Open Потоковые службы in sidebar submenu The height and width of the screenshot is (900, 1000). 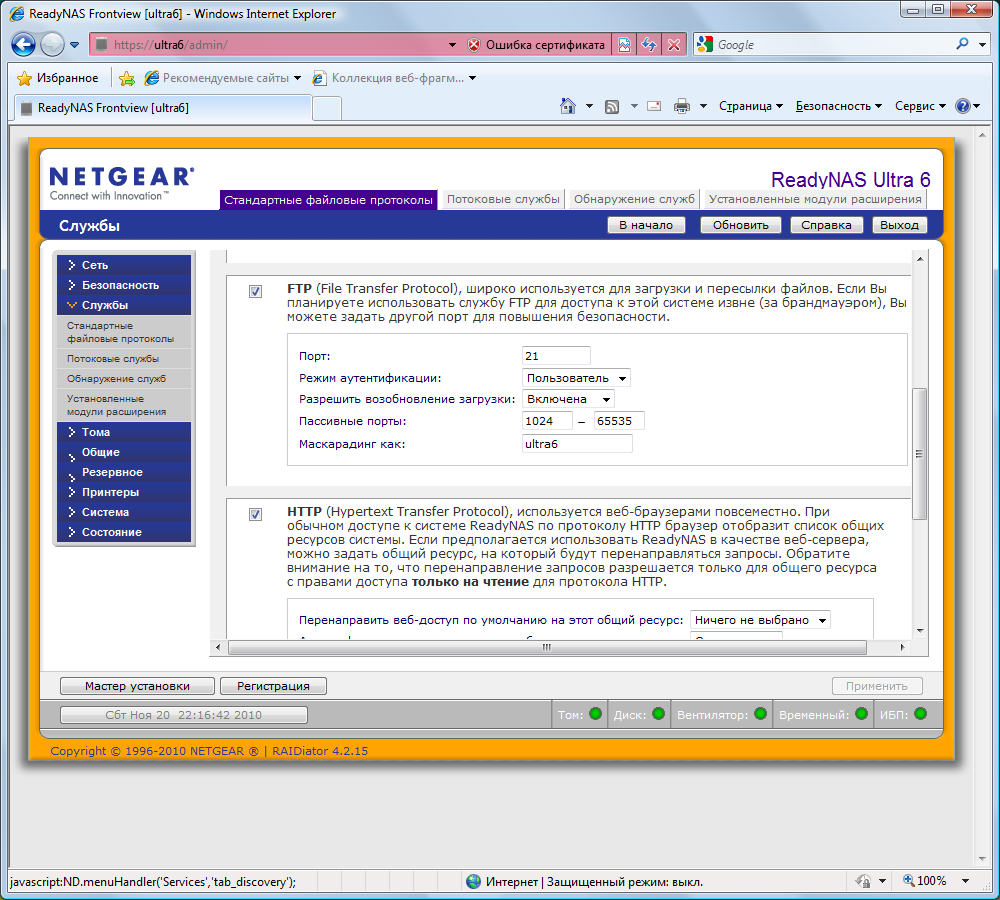124,358
